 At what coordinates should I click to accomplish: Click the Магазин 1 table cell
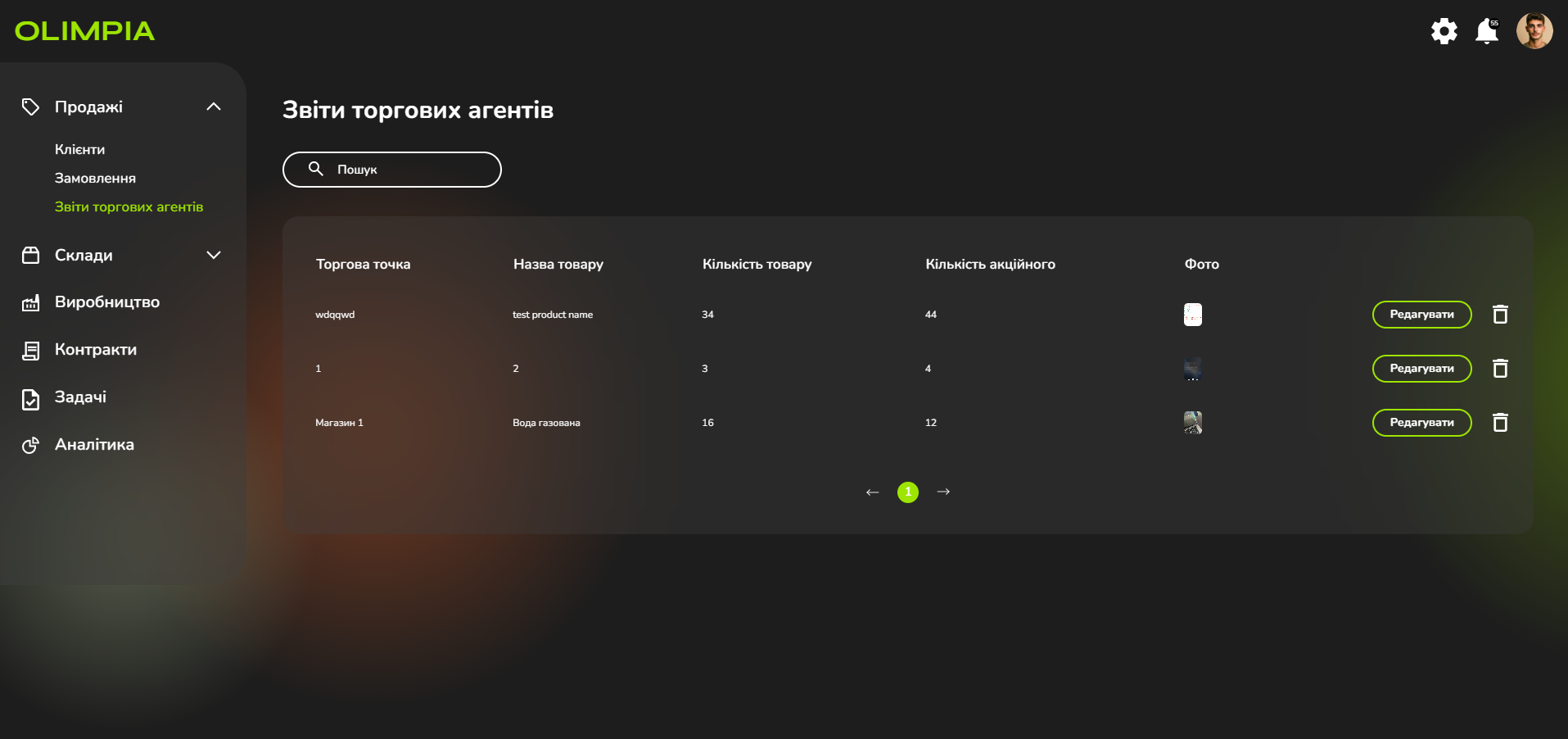339,423
